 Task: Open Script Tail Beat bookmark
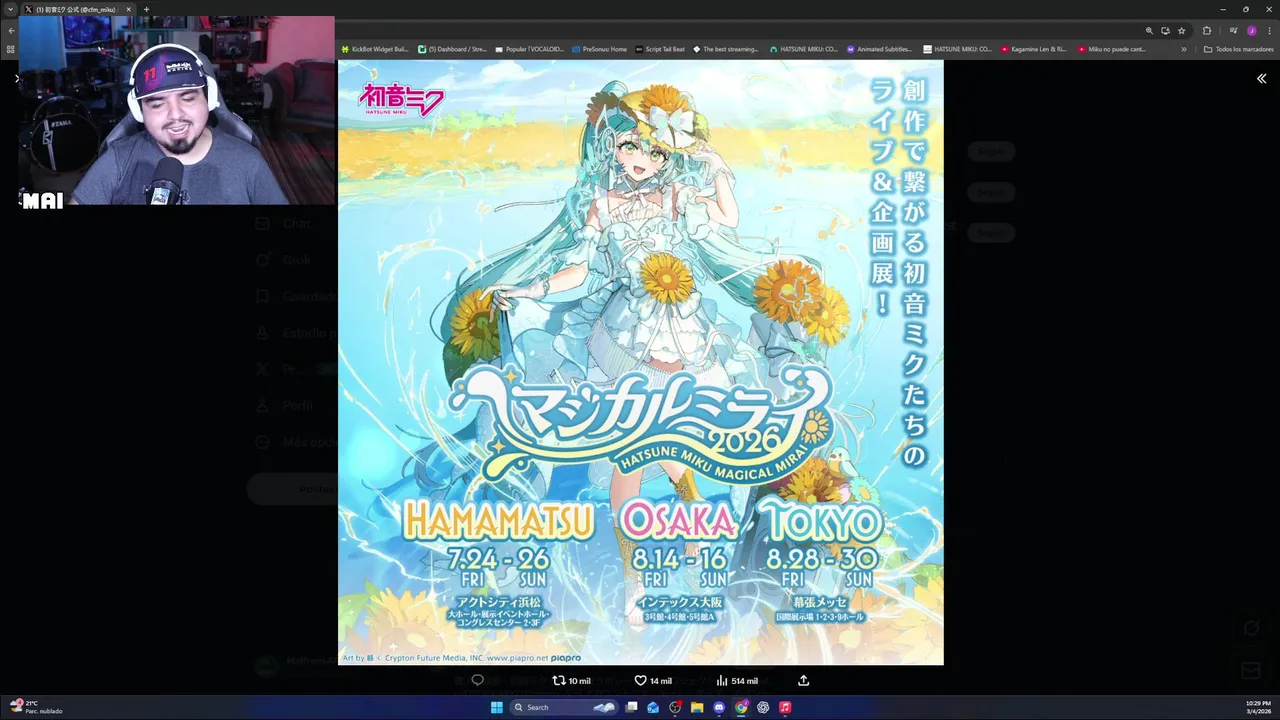pos(660,49)
